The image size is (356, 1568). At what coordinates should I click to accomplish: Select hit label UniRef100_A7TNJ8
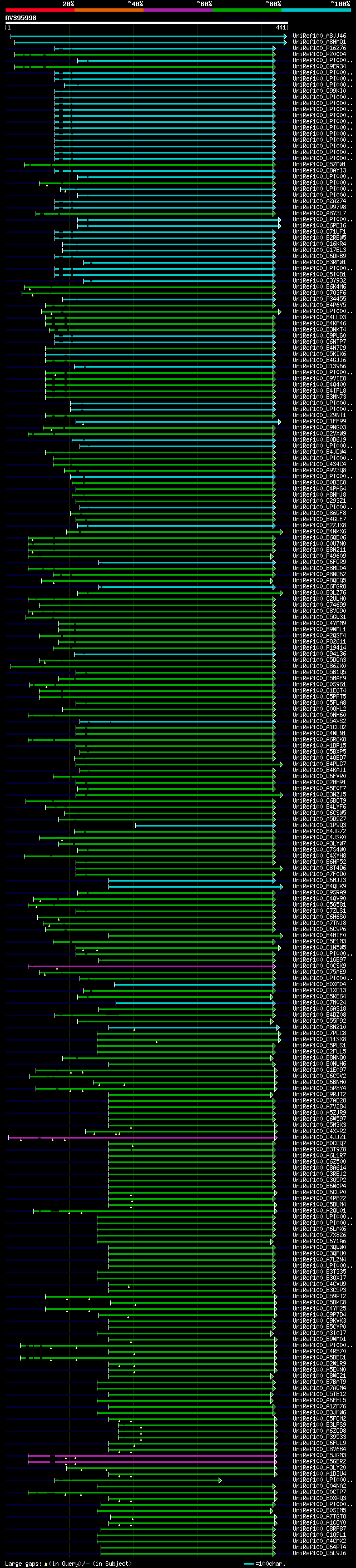pos(319,923)
